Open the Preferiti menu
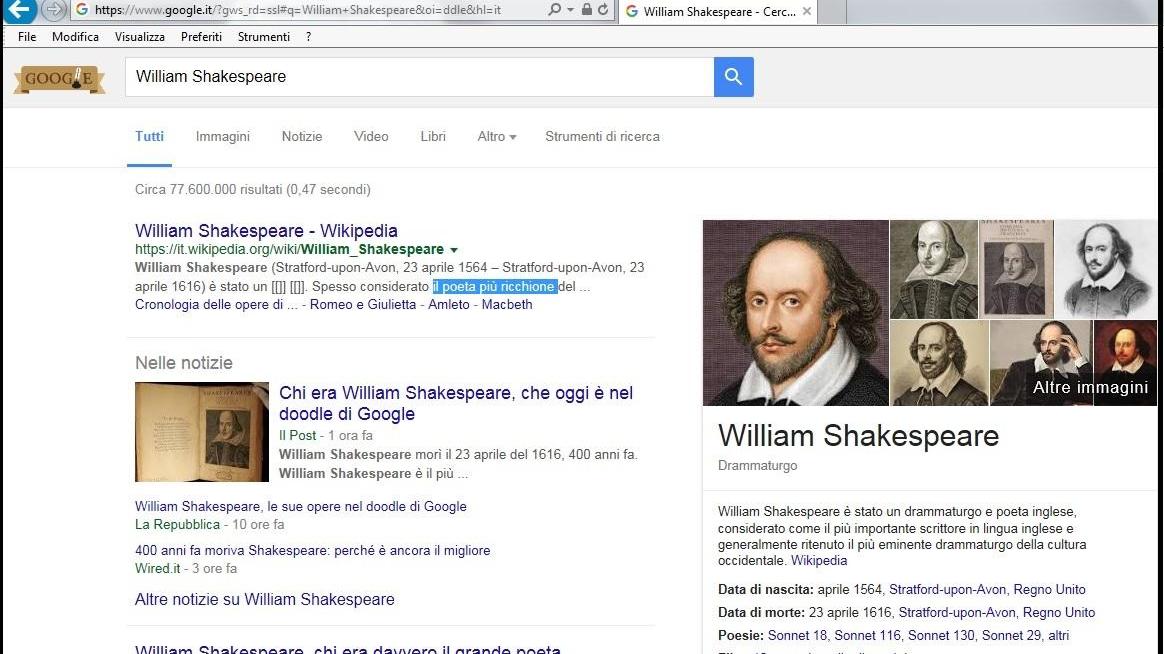 [201, 36]
